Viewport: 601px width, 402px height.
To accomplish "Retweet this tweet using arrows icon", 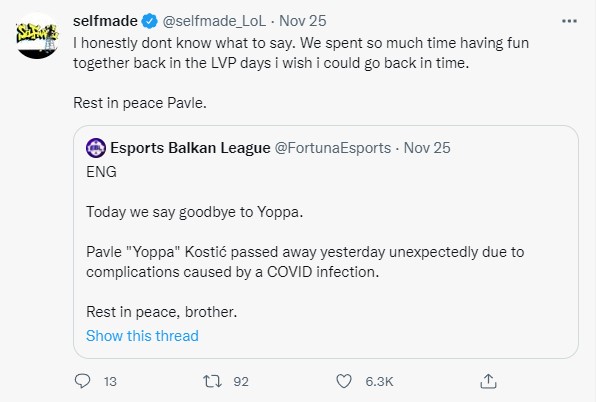I will point(212,381).
